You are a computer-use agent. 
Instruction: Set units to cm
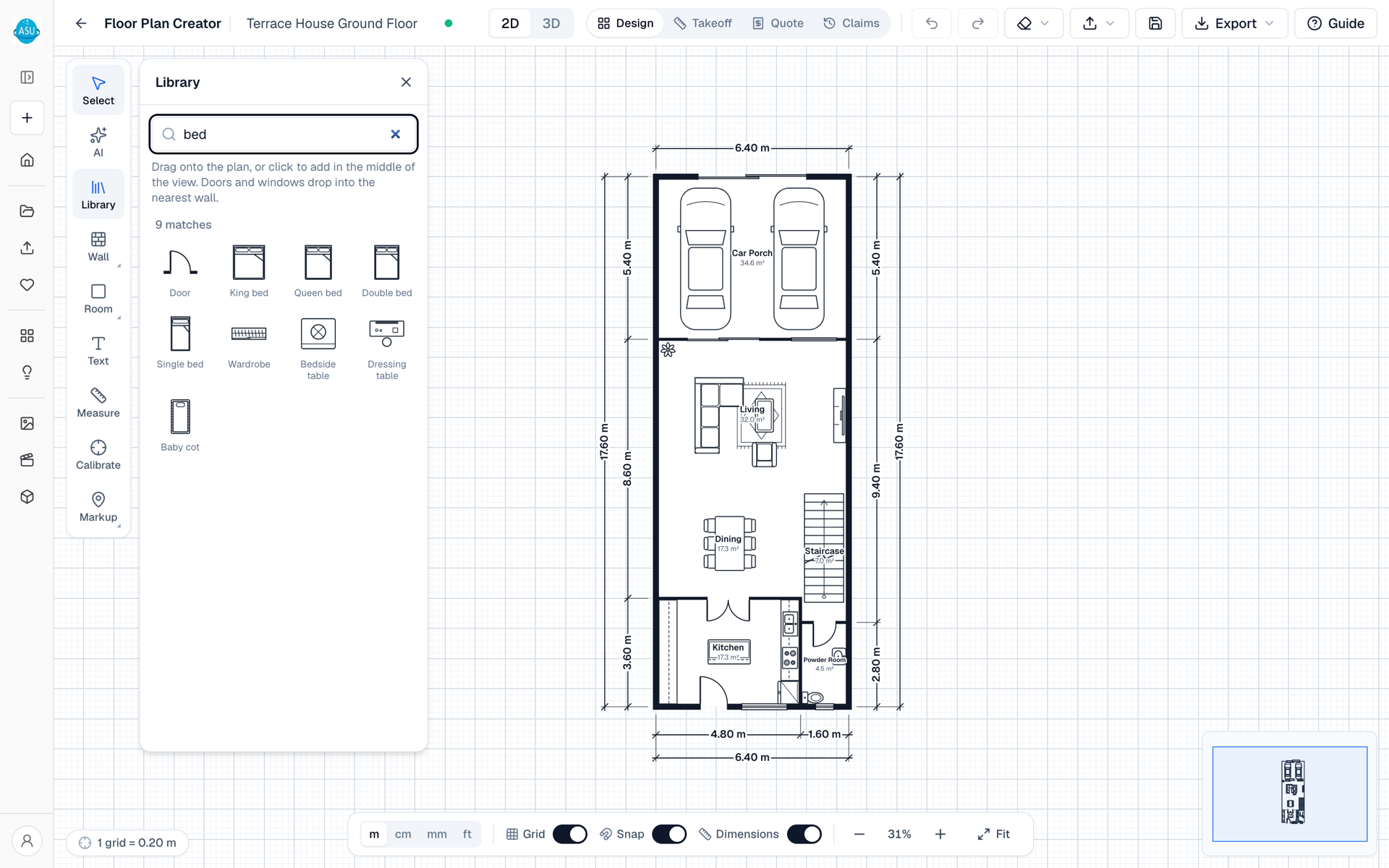tap(403, 834)
